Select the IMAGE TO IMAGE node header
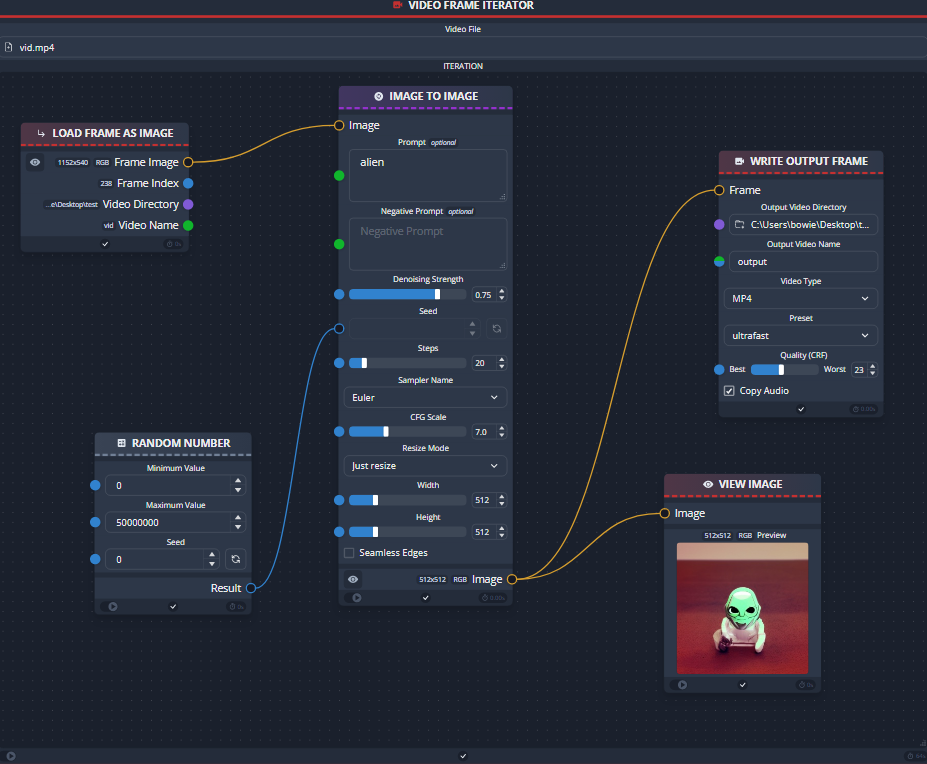Screen dimensions: 927x764 (x=425, y=96)
